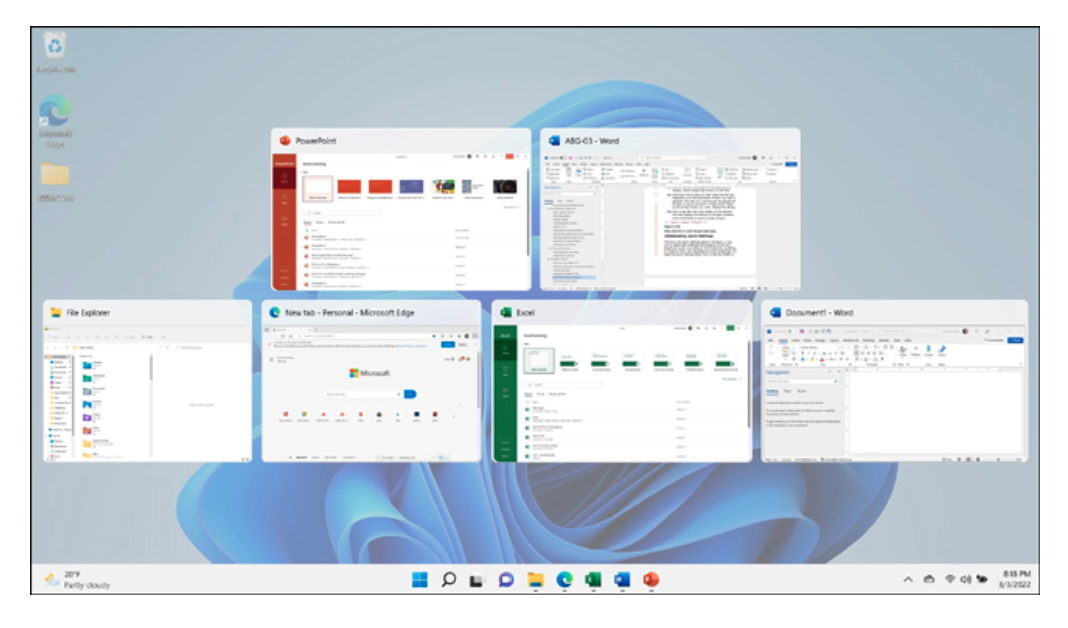Viewport: 1068px width, 628px height.
Task: Click the Search magnifier on the taskbar
Action: click(448, 580)
